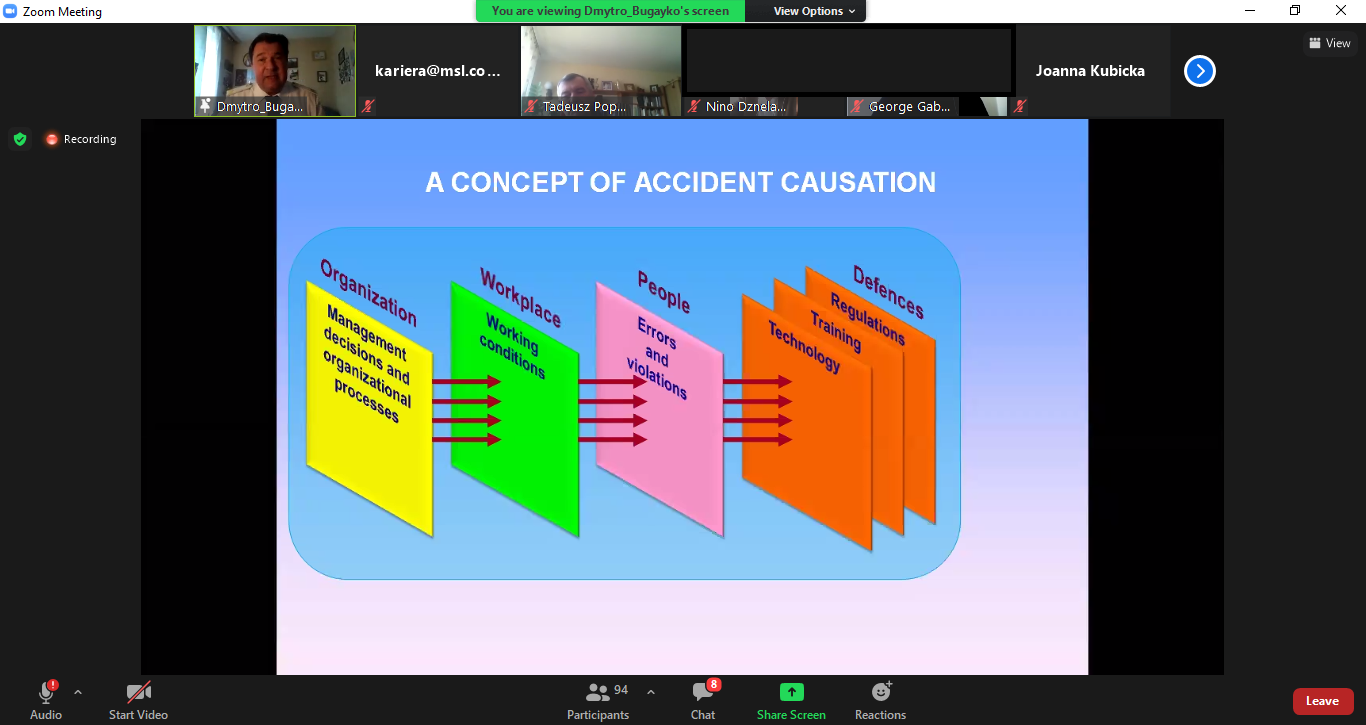Click the View layout button

coord(1330,43)
